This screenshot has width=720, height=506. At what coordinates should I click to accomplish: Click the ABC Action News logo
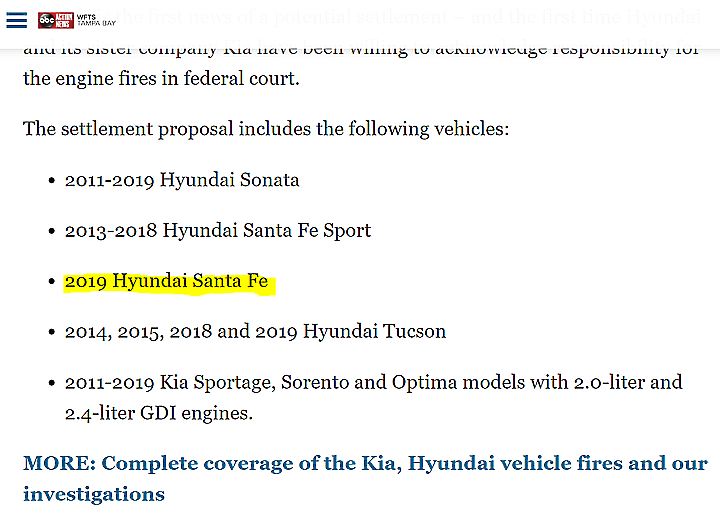[x=56, y=20]
